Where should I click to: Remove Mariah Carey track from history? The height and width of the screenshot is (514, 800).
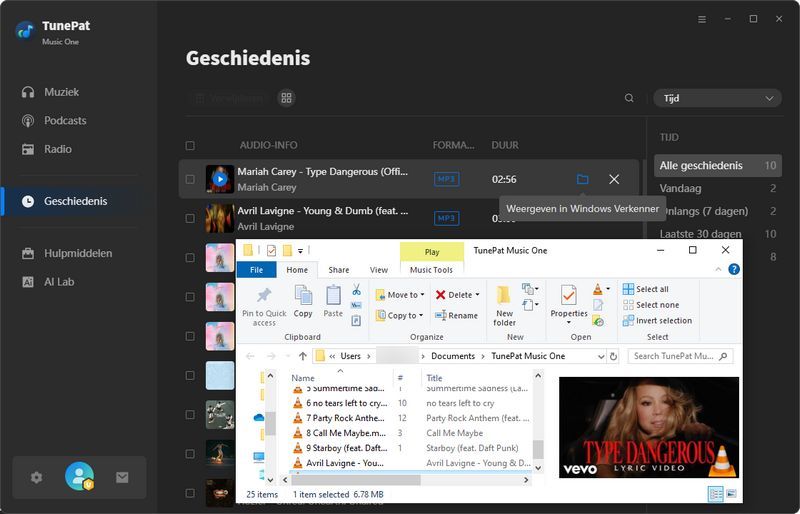(614, 179)
